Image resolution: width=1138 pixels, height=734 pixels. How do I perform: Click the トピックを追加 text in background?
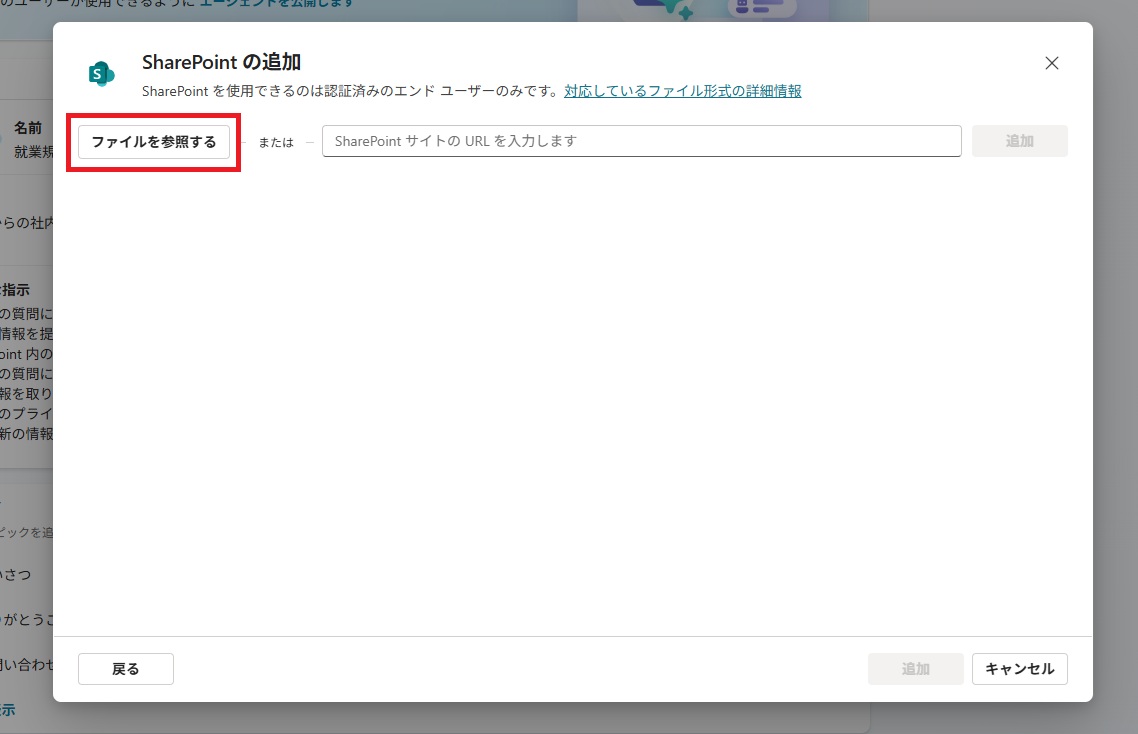(x=26, y=533)
